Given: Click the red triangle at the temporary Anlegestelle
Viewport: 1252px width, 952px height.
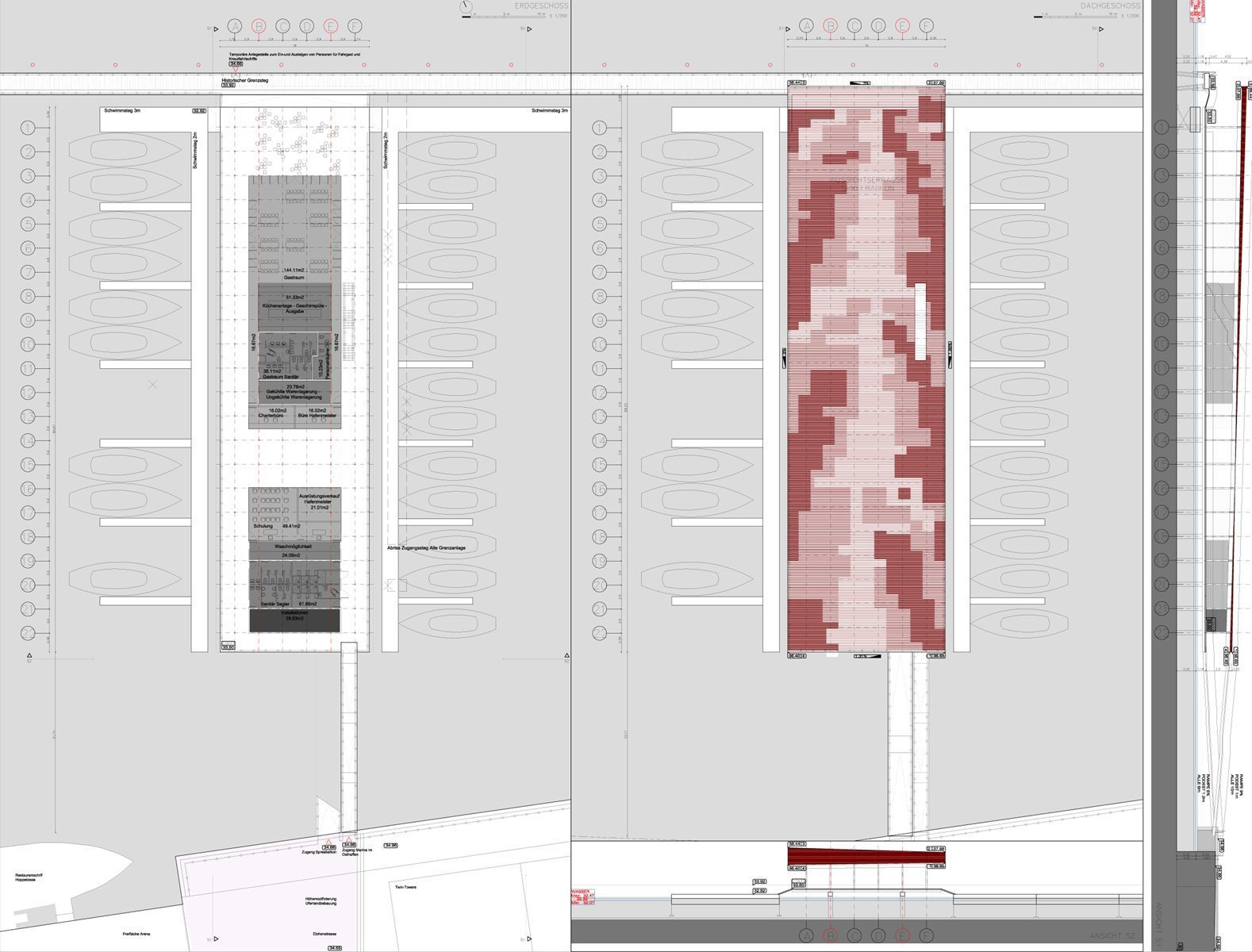Looking at the screenshot, I should click(236, 71).
